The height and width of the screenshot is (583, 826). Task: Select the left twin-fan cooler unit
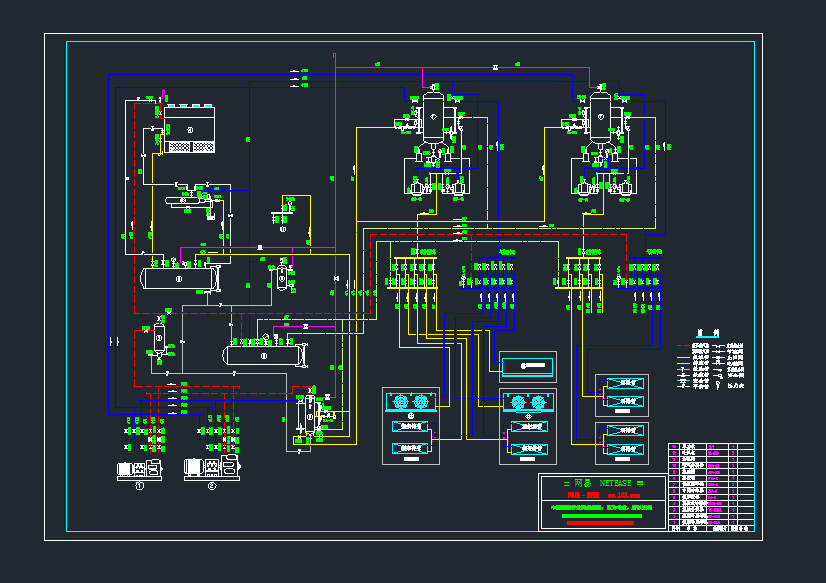(411, 402)
